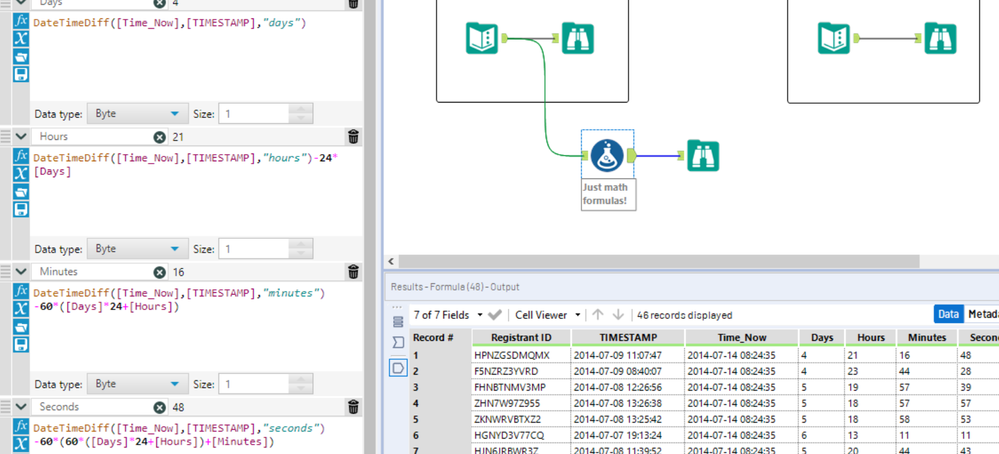Collapse the Seconds expression with its chevron

[x=20, y=407]
